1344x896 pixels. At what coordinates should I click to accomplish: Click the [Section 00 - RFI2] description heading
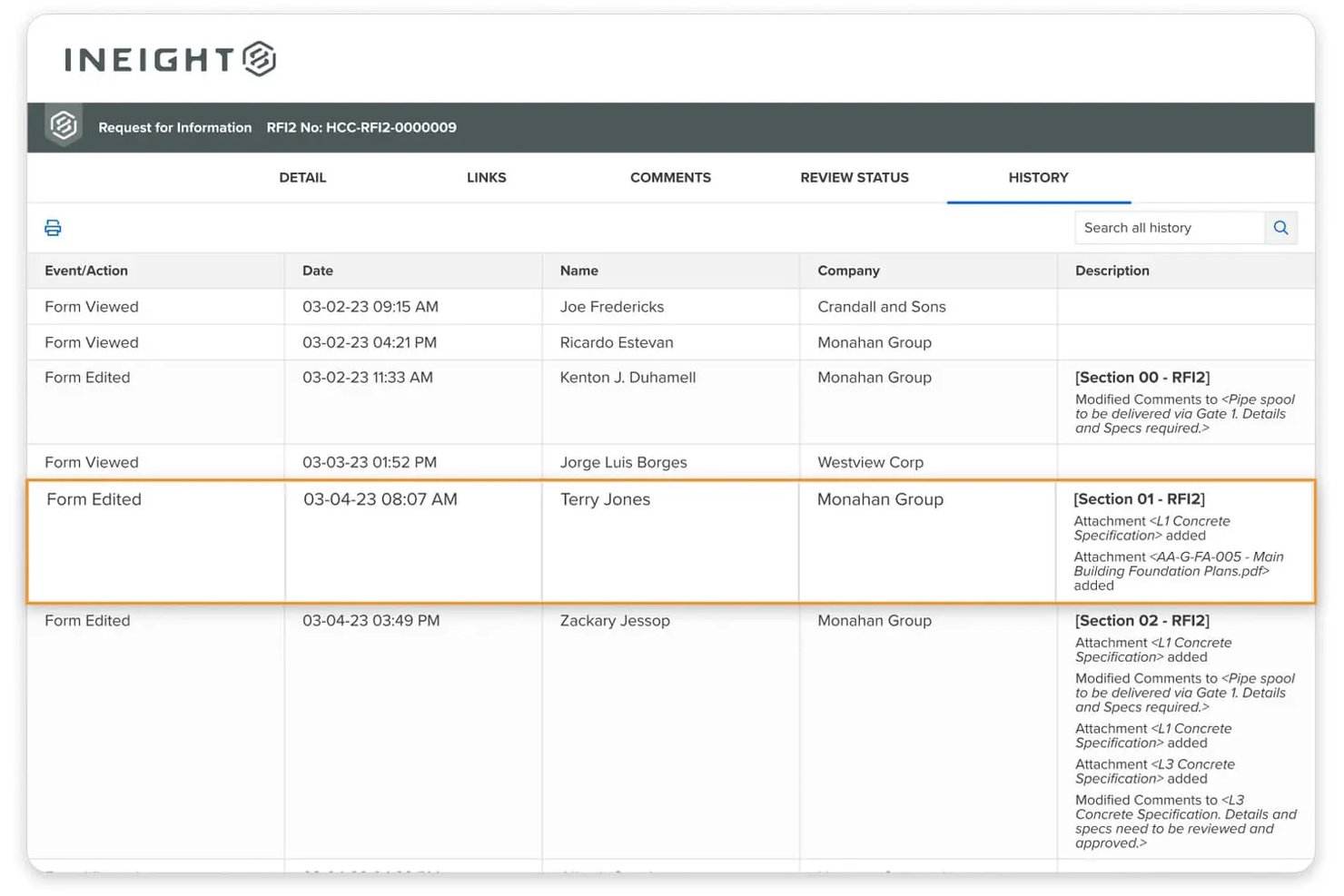1142,378
